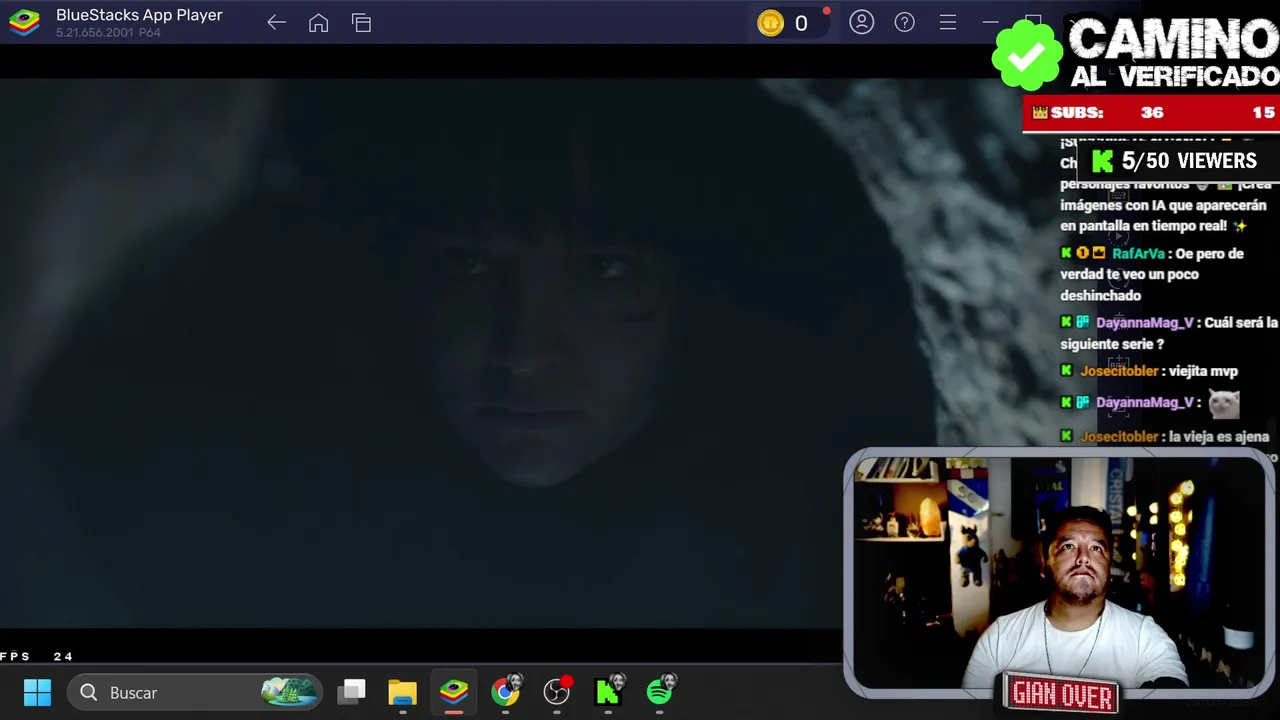Image resolution: width=1280 pixels, height=720 pixels.
Task: Open Windows Task View
Action: pos(352,692)
